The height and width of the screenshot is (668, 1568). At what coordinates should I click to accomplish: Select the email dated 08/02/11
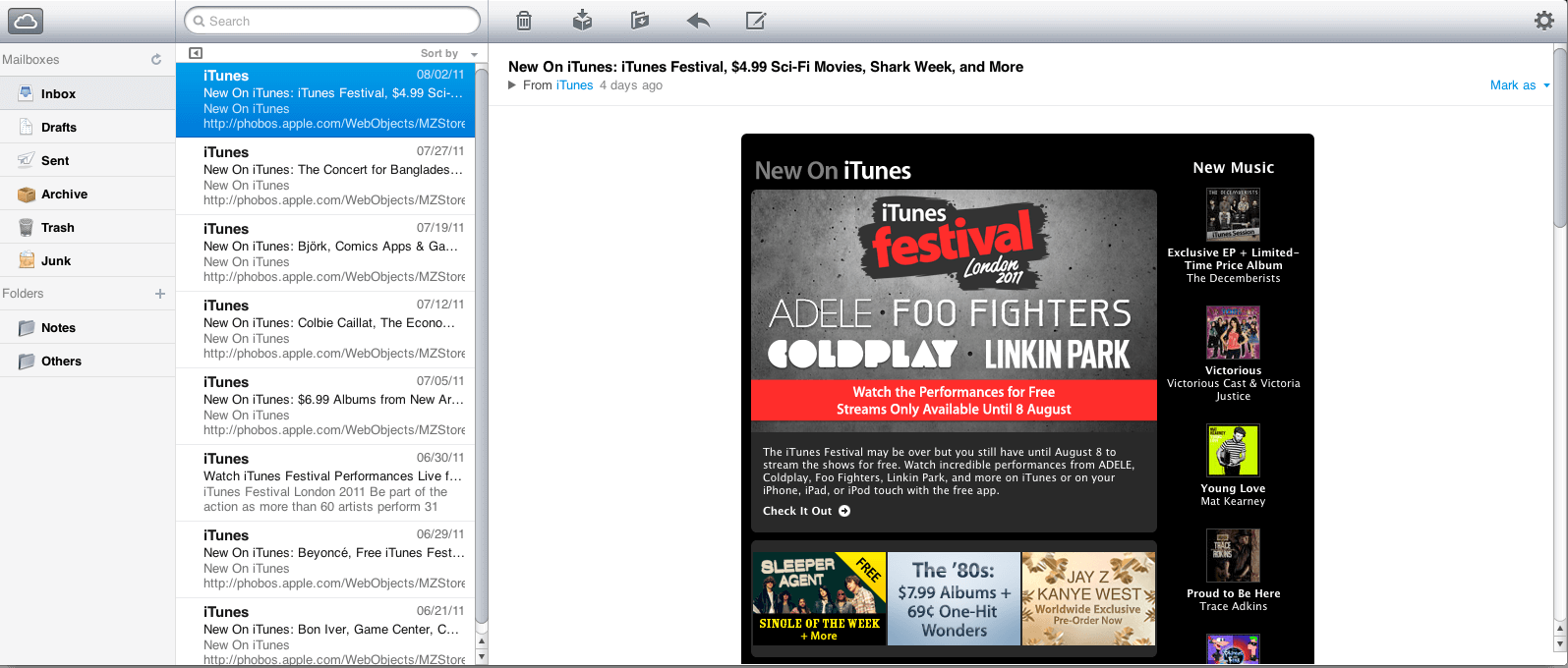tap(325, 99)
